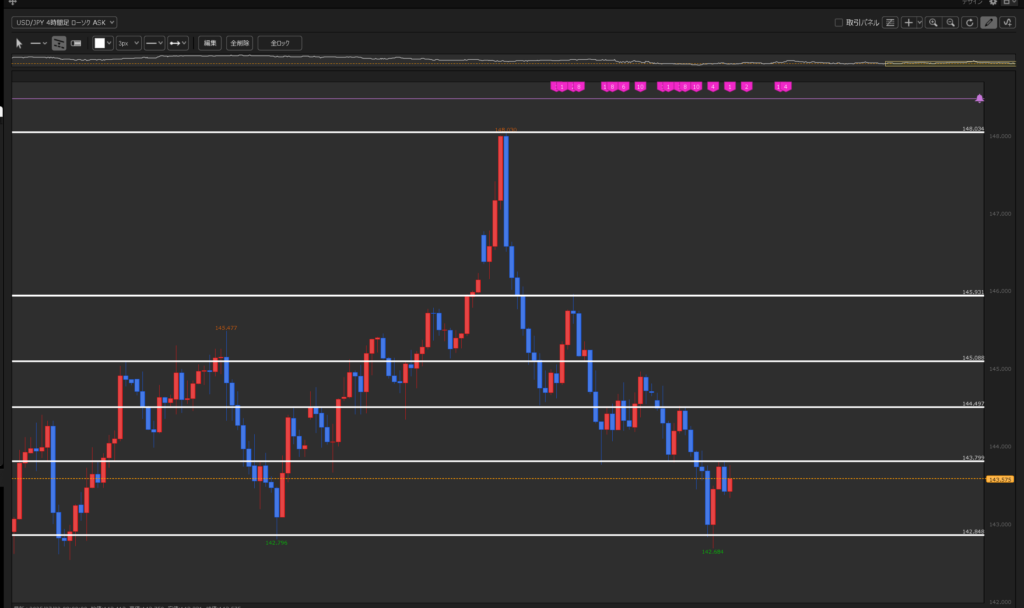Screen dimensions: 1024x608
Task: Open the USD/JPY 4時間足 chart selector
Action: coord(64,22)
